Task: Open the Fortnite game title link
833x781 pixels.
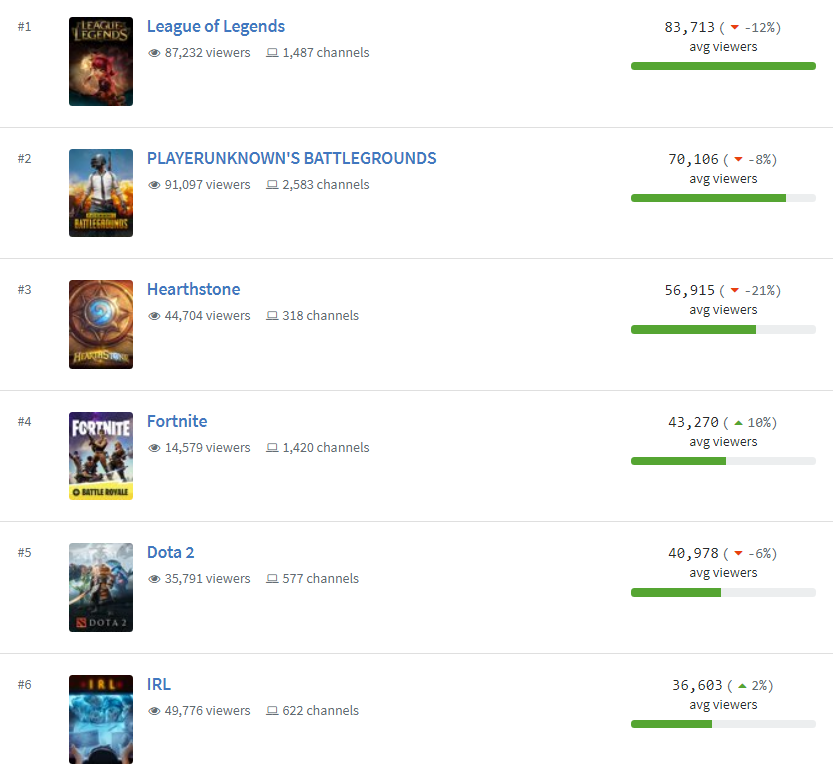Action: [x=177, y=421]
